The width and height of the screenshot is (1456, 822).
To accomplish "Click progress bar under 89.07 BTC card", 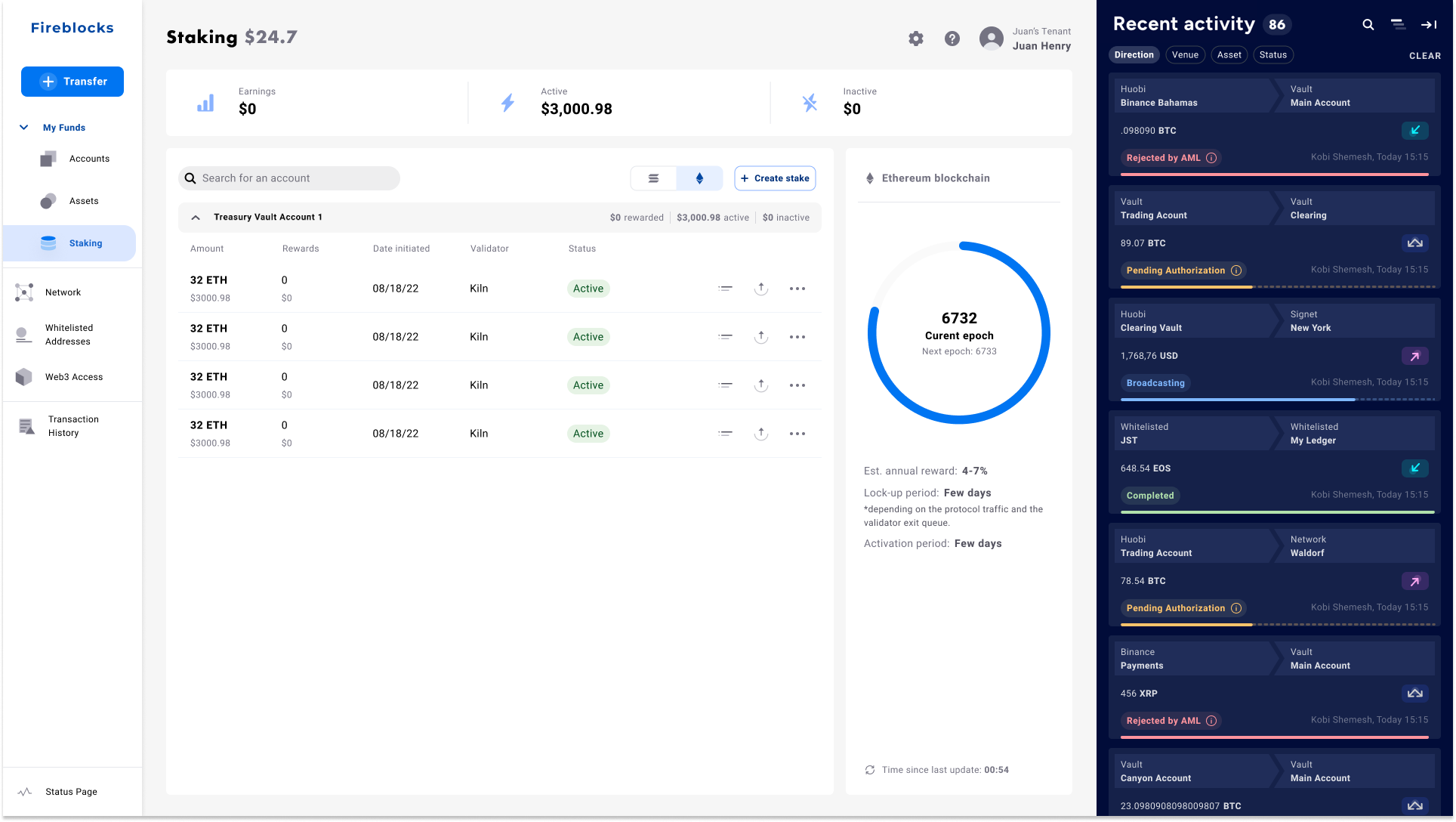I will tap(1277, 286).
